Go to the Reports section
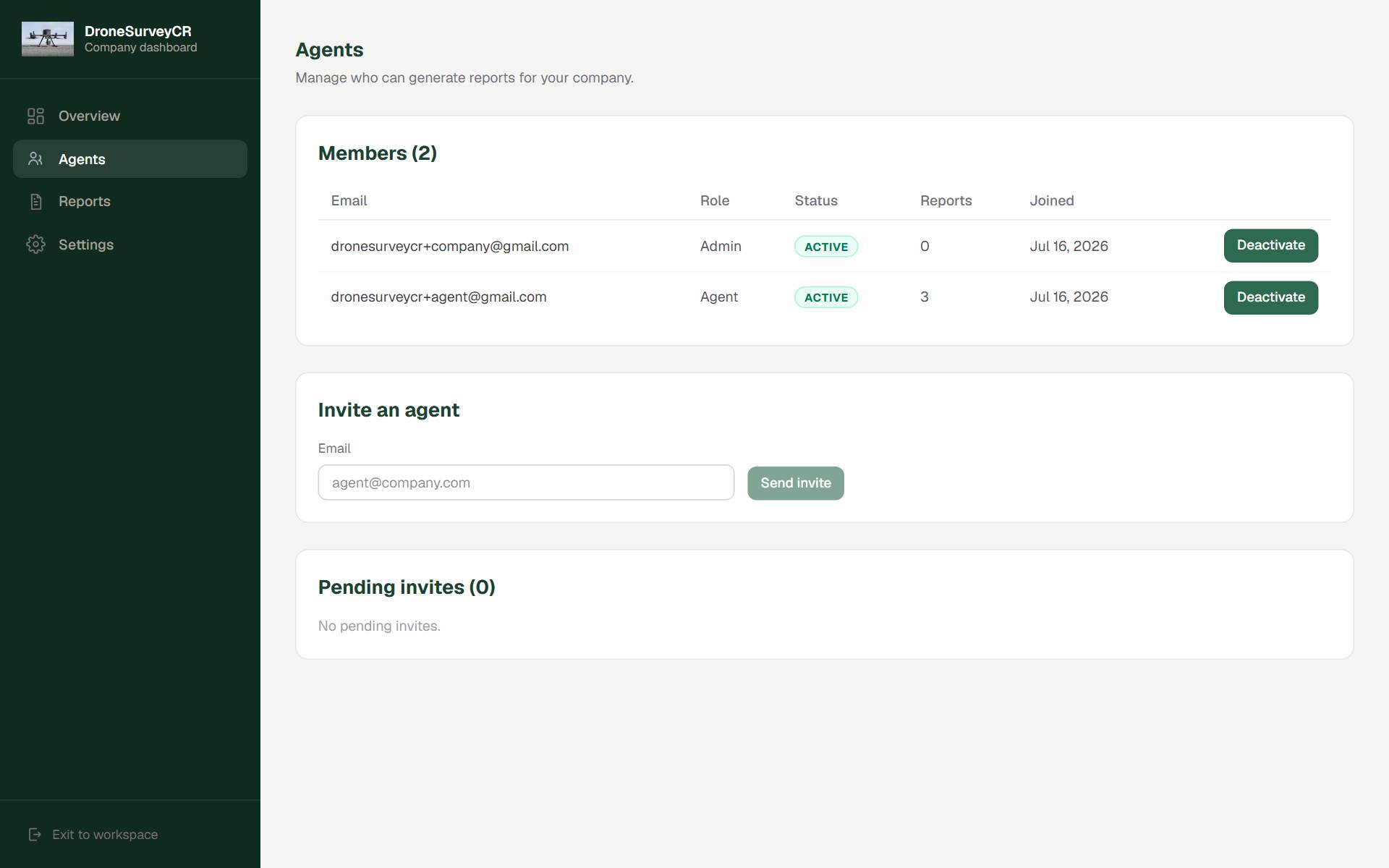The height and width of the screenshot is (868, 1389). pyautogui.click(x=130, y=201)
